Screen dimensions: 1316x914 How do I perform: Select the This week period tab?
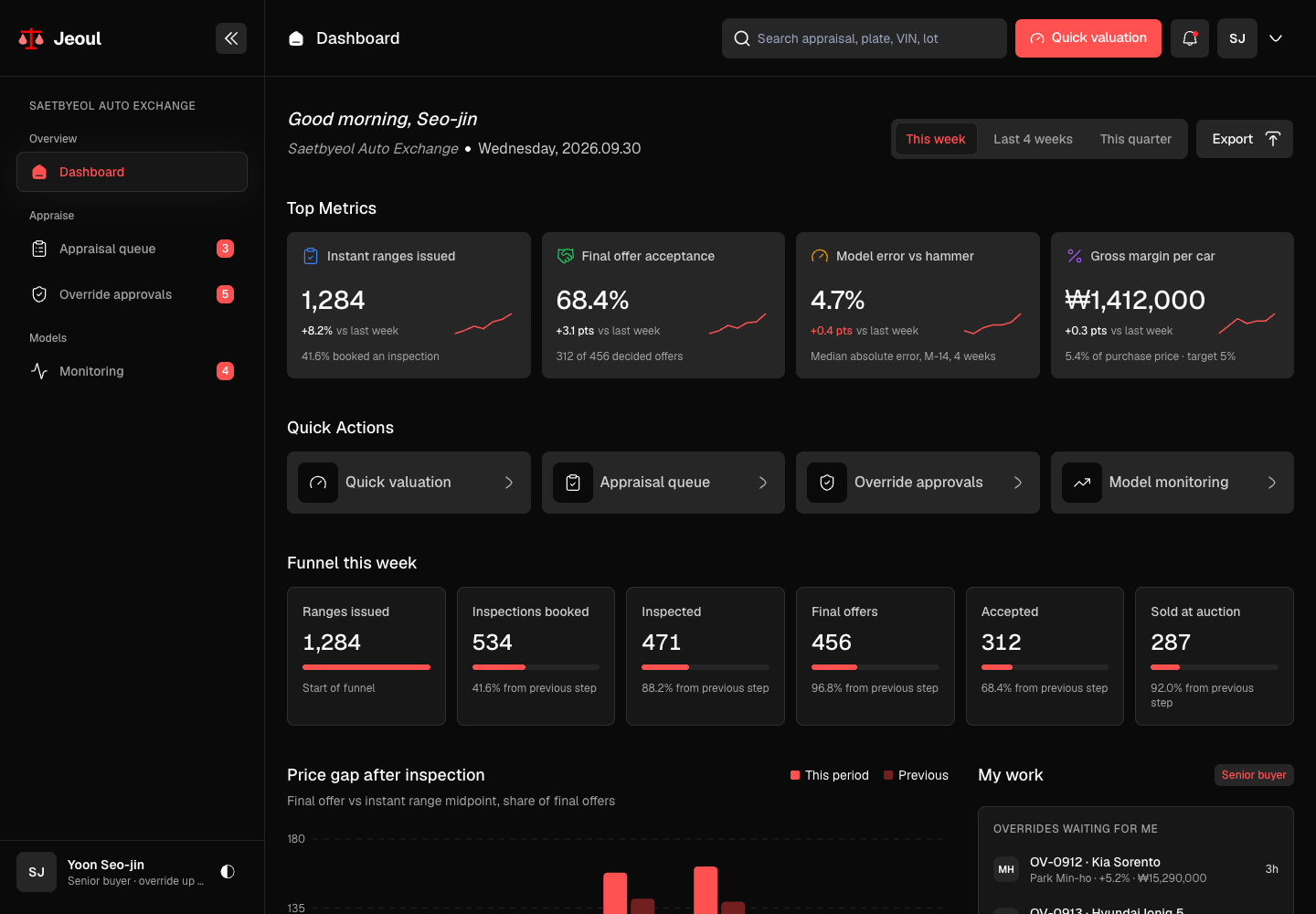pyautogui.click(x=936, y=139)
